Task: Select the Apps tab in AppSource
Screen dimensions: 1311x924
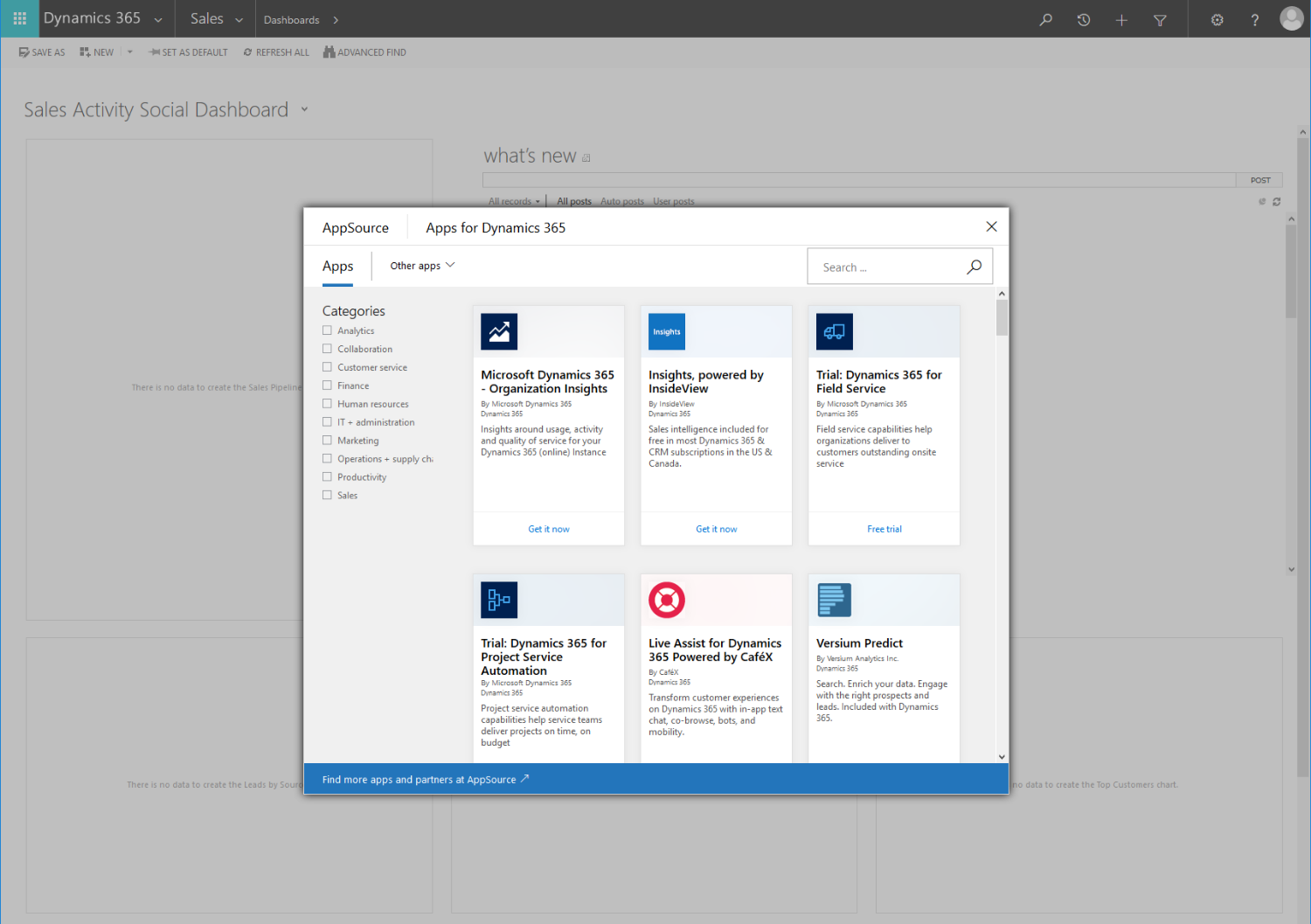Action: click(337, 267)
